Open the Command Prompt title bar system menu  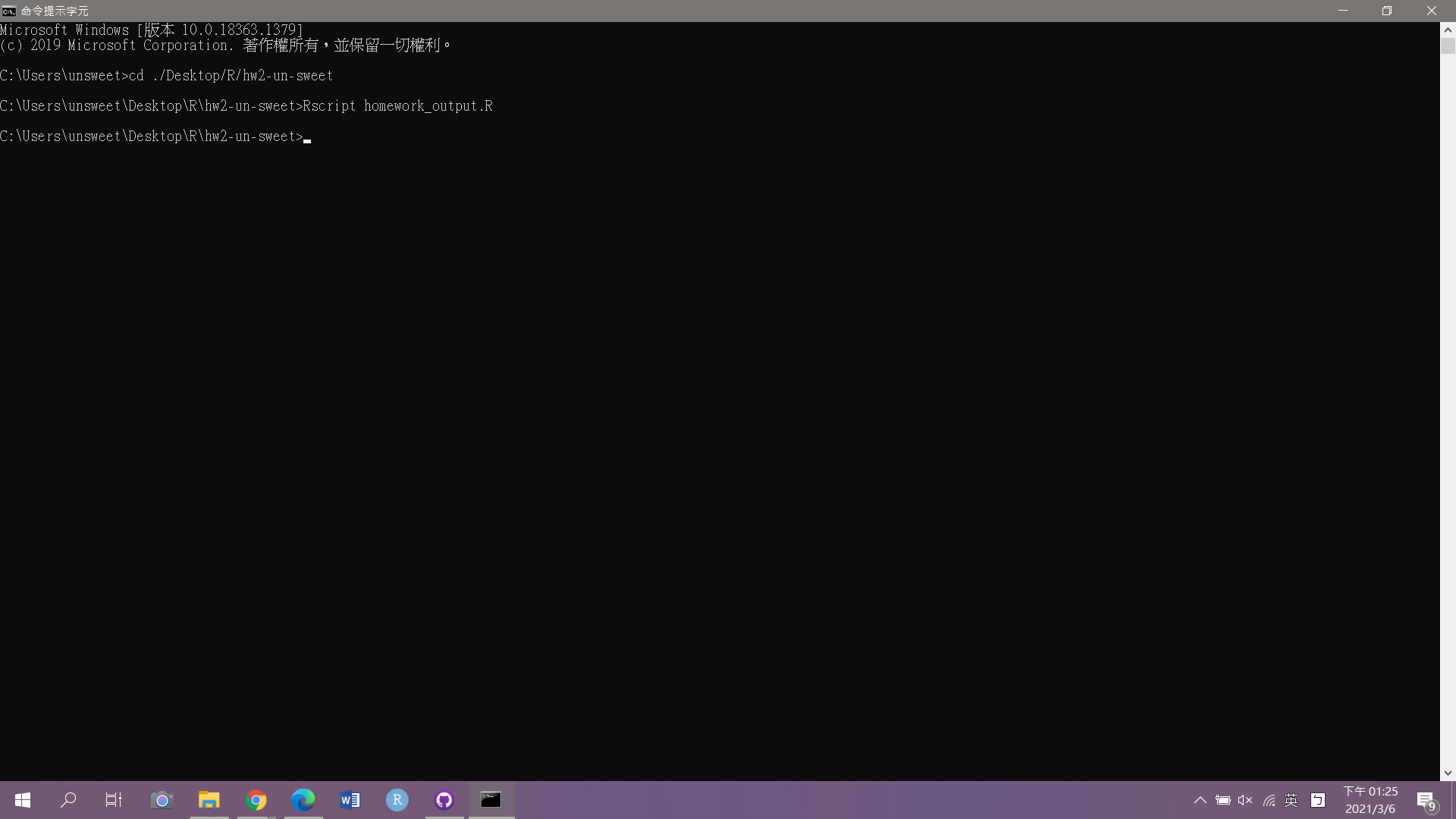point(8,11)
